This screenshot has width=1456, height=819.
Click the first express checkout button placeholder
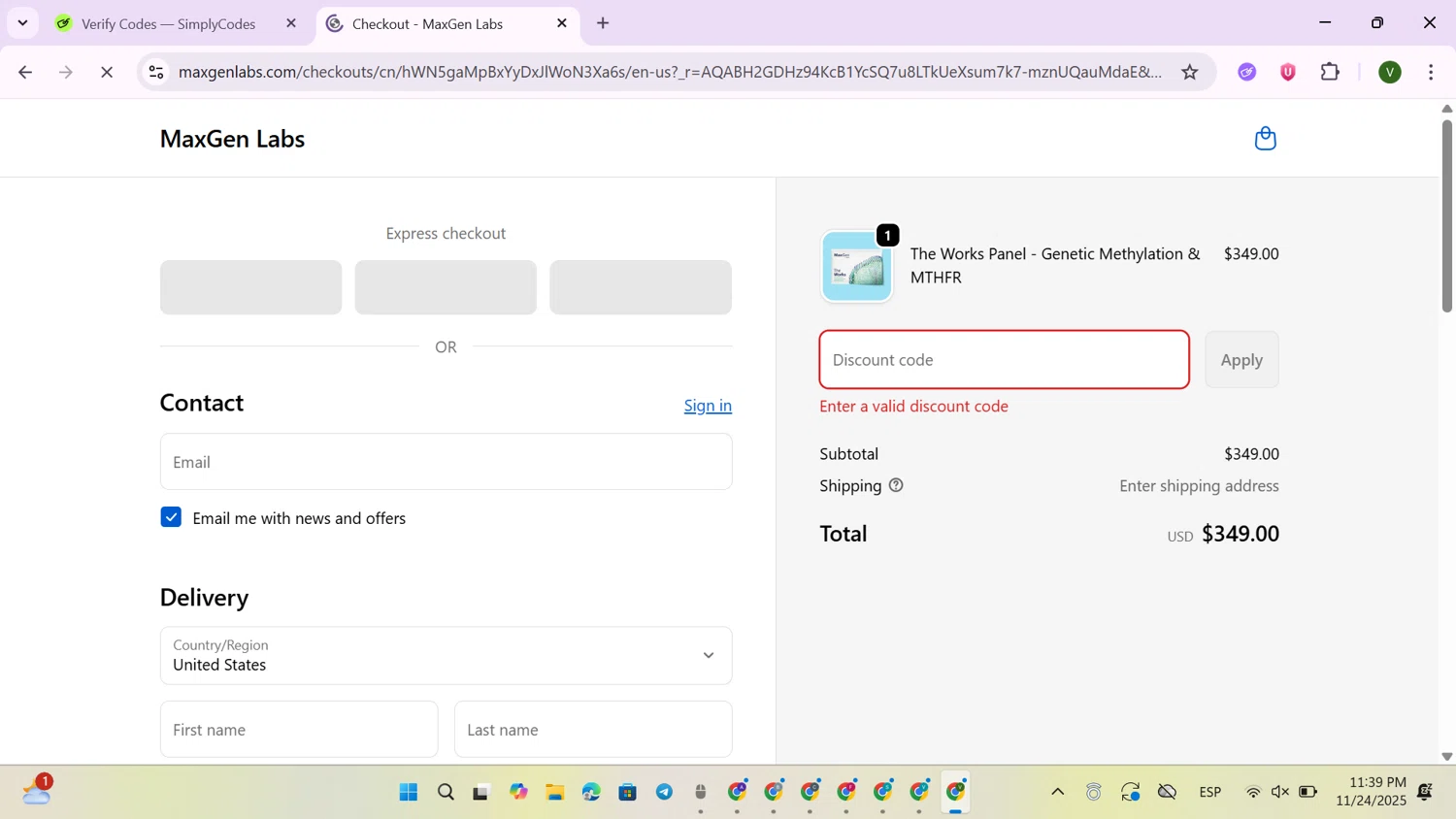click(x=250, y=287)
